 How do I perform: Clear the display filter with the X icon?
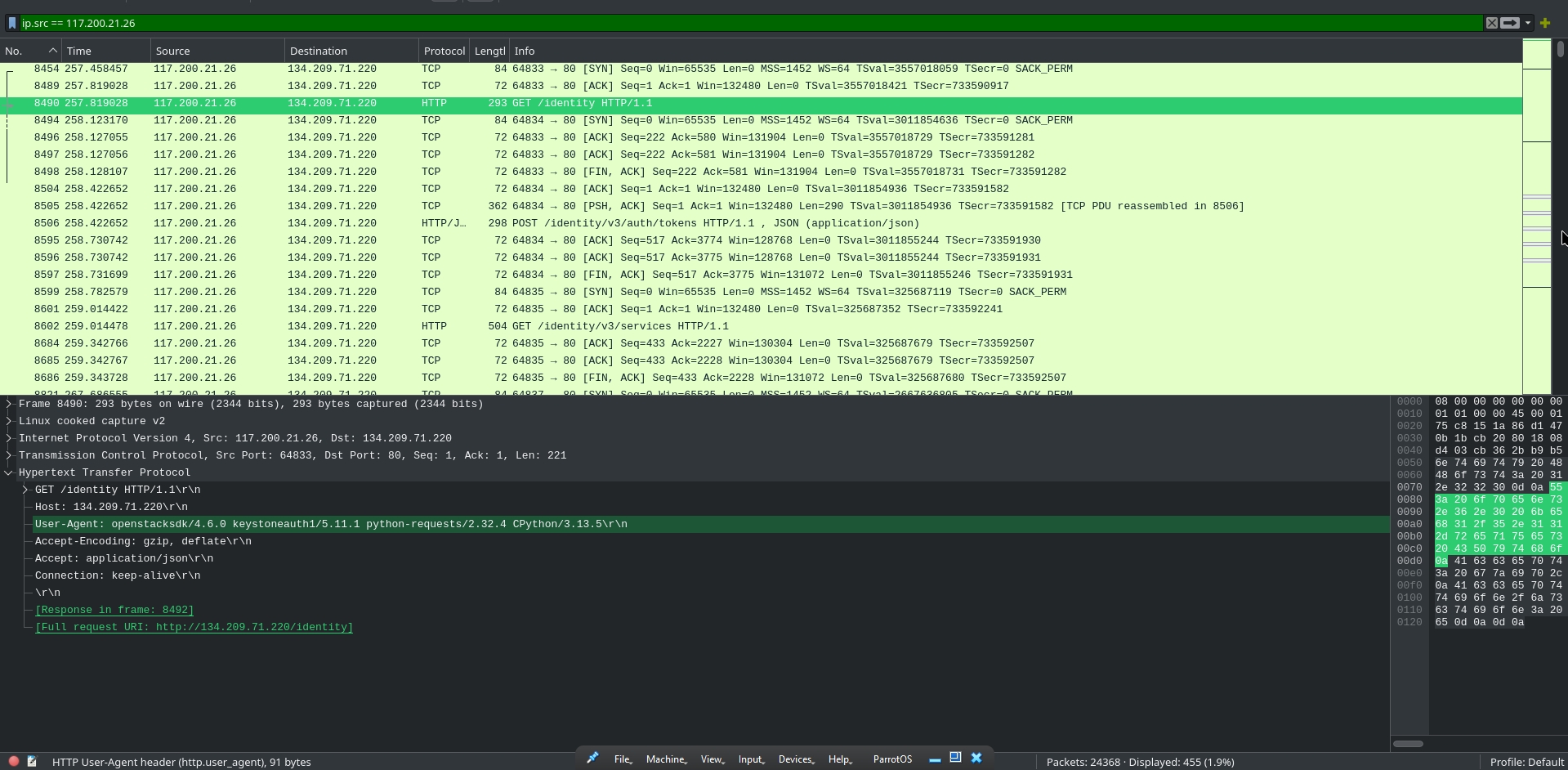[1491, 22]
